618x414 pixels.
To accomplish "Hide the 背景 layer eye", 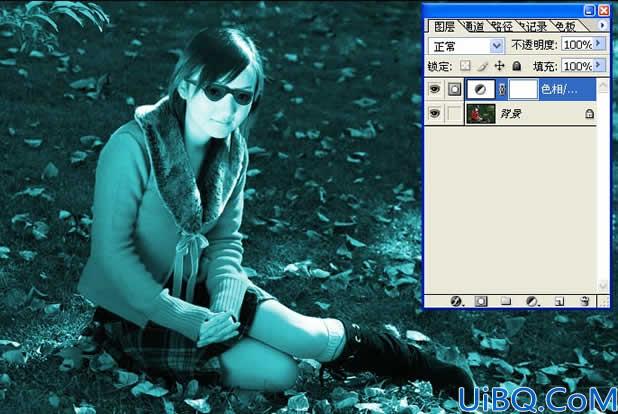I will pos(435,114).
